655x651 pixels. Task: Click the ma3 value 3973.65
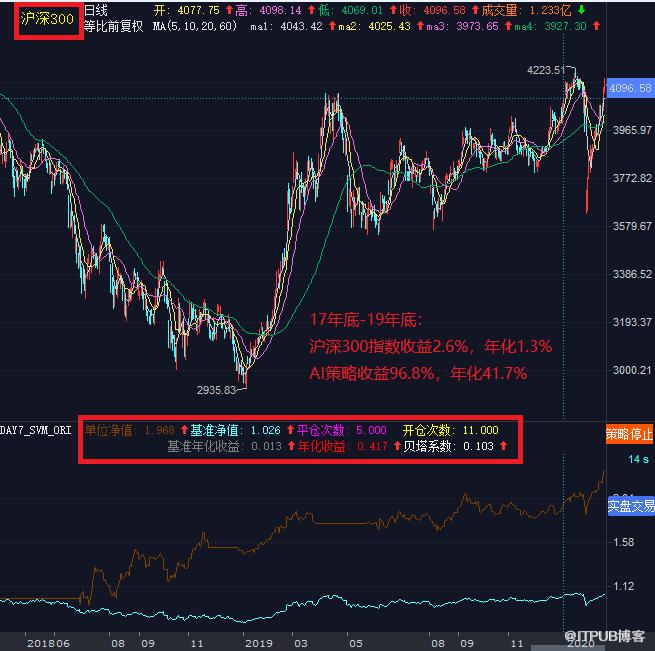477,26
